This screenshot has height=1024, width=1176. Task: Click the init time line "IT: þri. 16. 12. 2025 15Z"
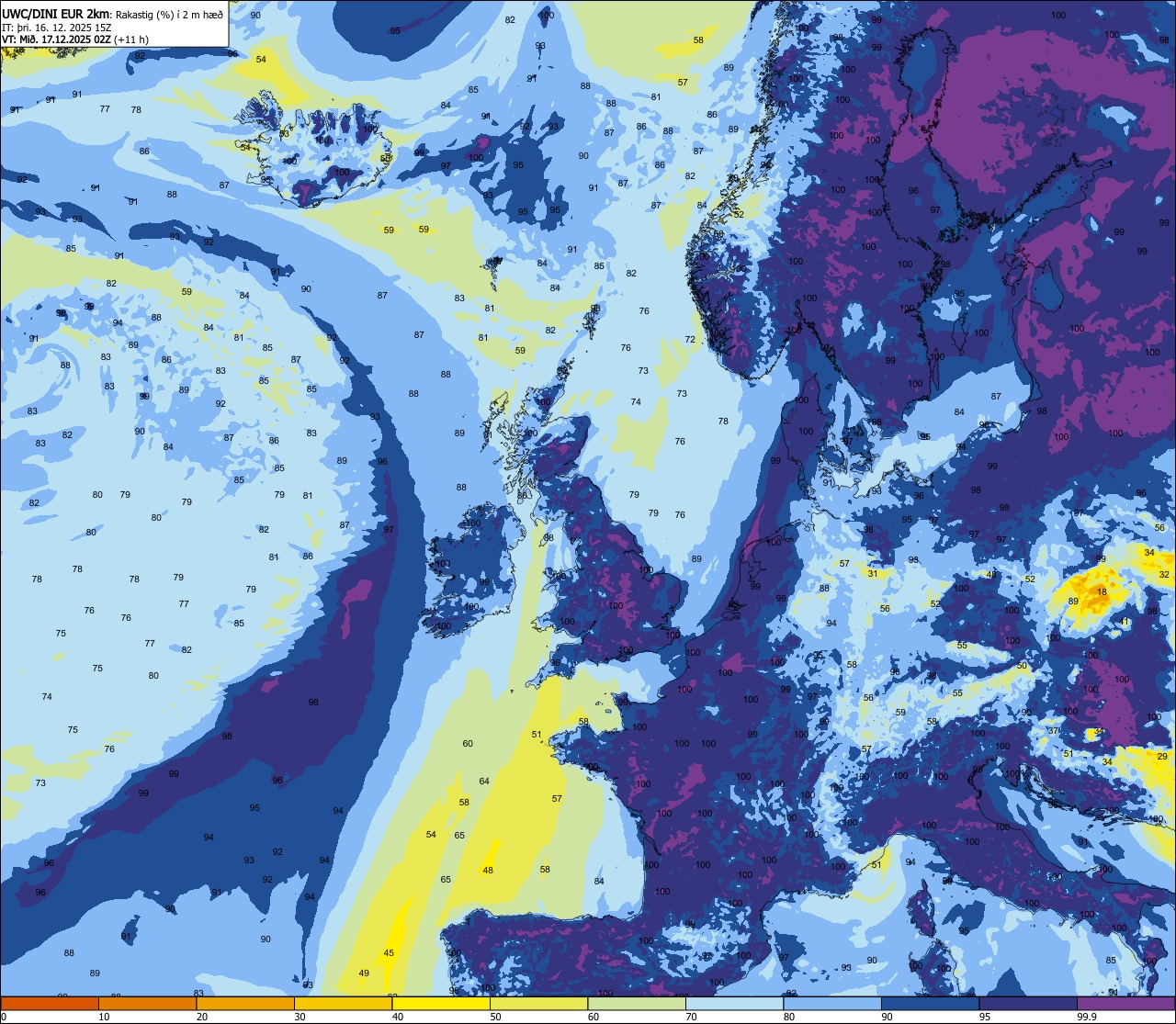tap(57, 28)
